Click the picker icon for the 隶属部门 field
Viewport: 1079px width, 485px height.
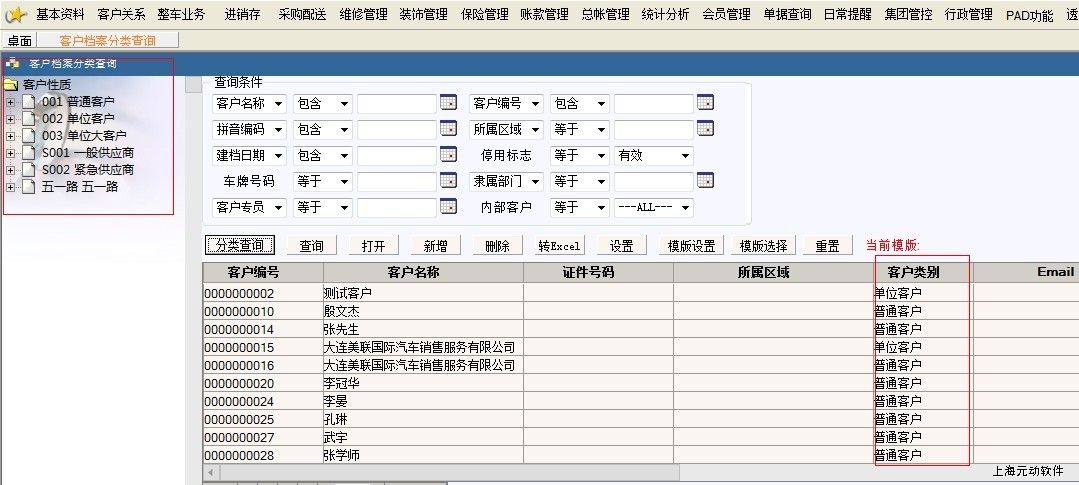(704, 181)
